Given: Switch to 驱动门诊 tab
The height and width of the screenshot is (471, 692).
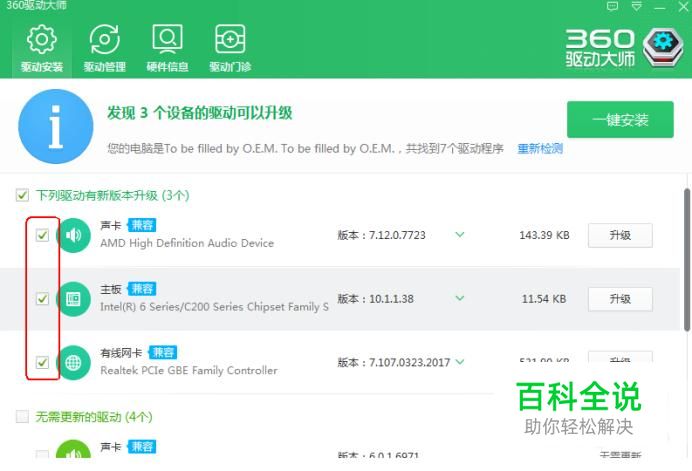Looking at the screenshot, I should (230, 49).
